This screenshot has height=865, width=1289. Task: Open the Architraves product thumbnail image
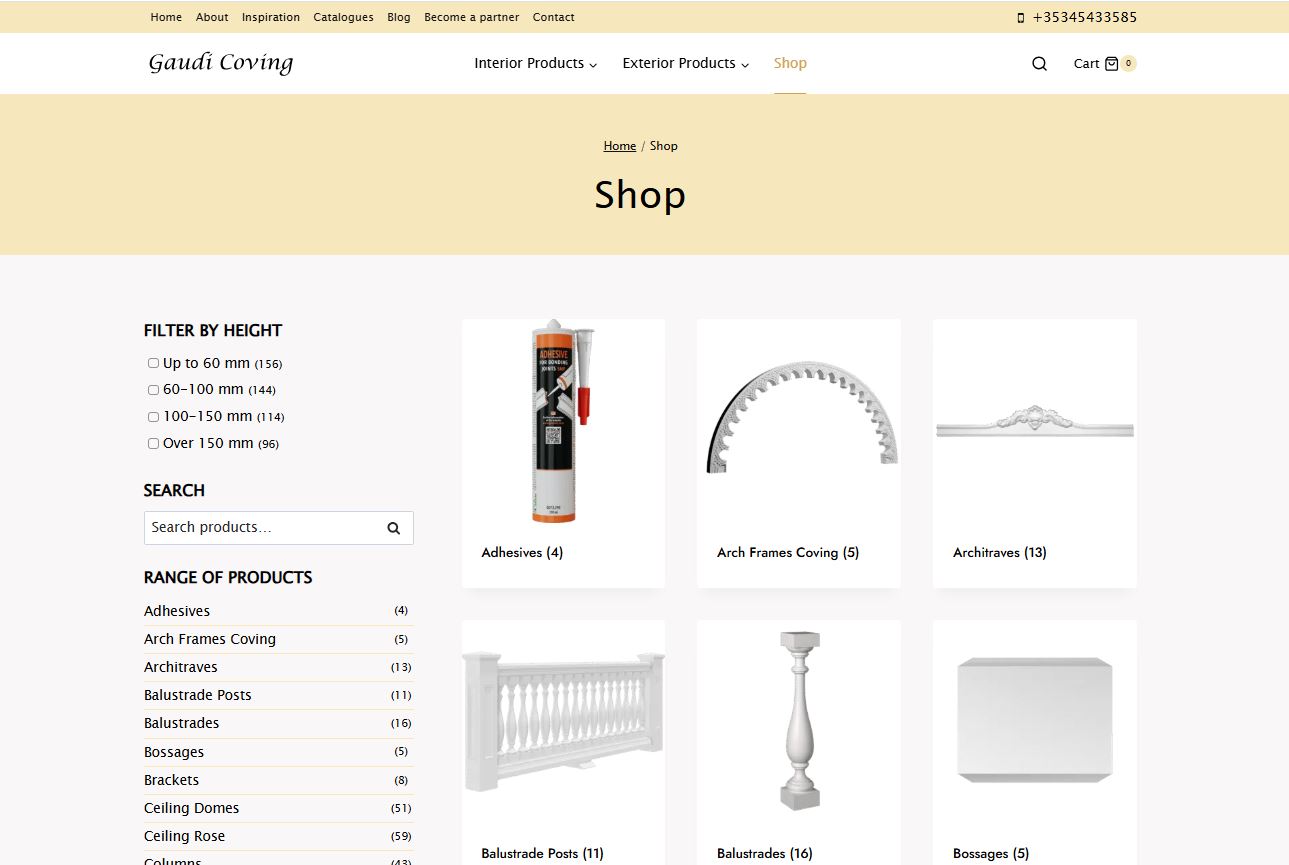coord(1035,421)
